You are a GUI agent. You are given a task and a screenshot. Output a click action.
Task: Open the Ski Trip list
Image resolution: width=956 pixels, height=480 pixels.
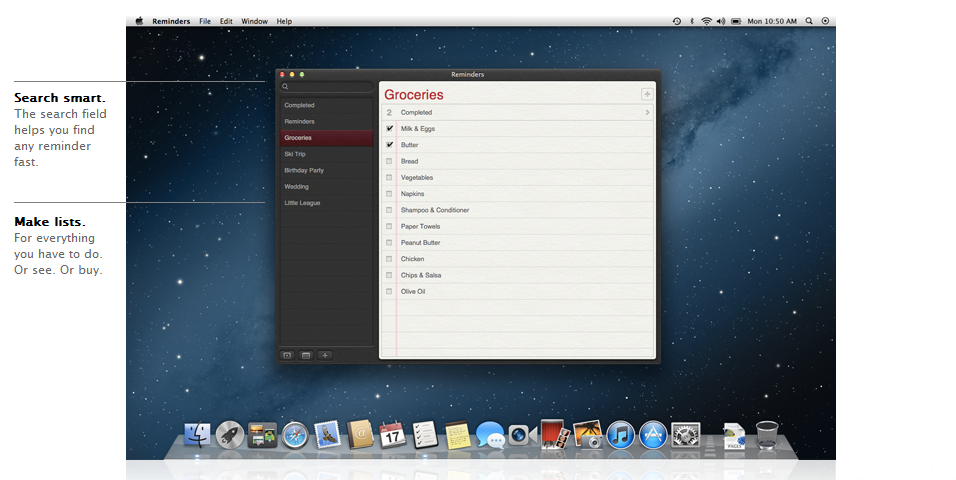tap(327, 154)
